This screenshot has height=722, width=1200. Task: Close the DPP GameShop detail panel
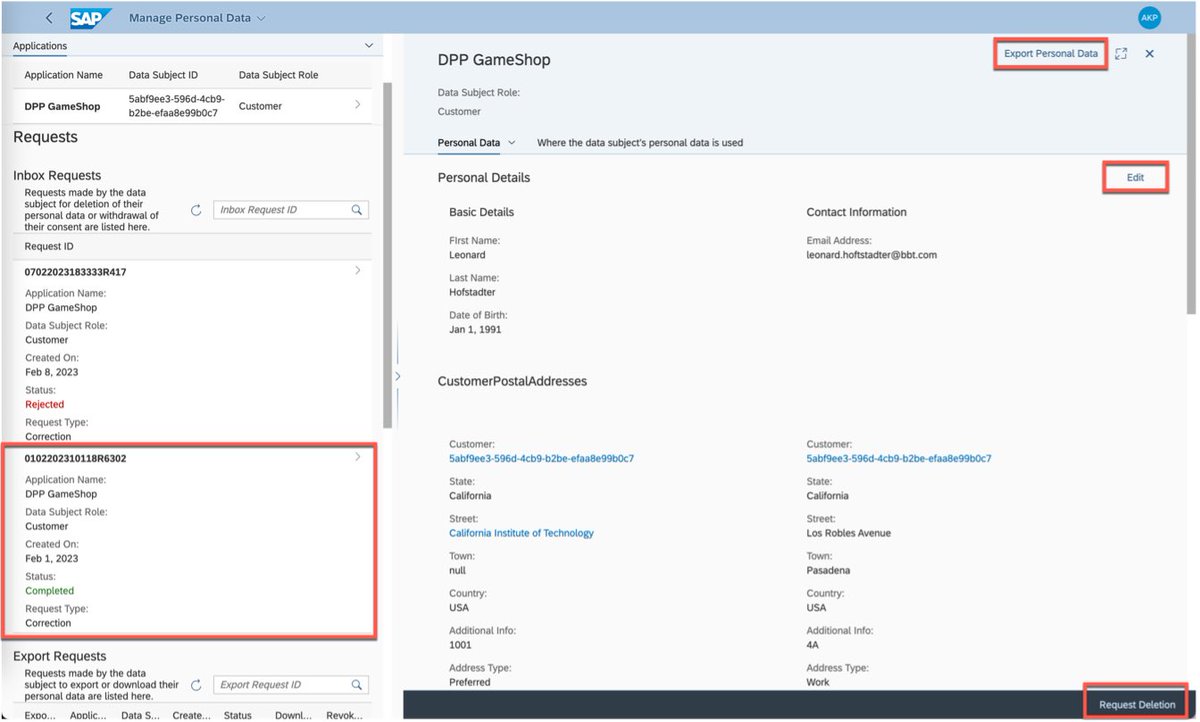[x=1150, y=54]
